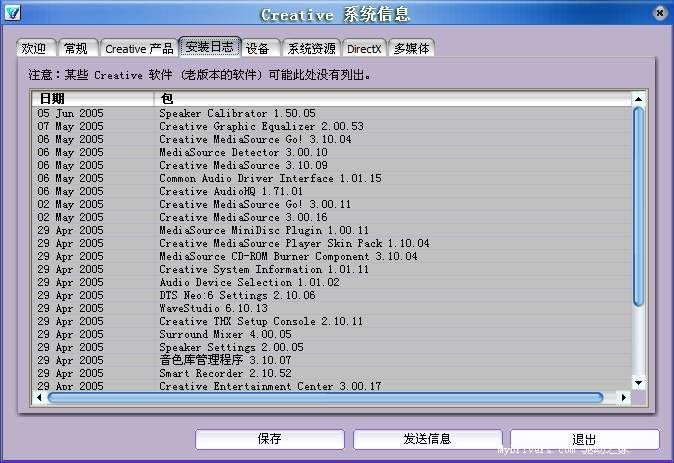Viewport: 674px width, 463px height.
Task: Click the vertical scrollbar down arrow
Action: [639, 383]
